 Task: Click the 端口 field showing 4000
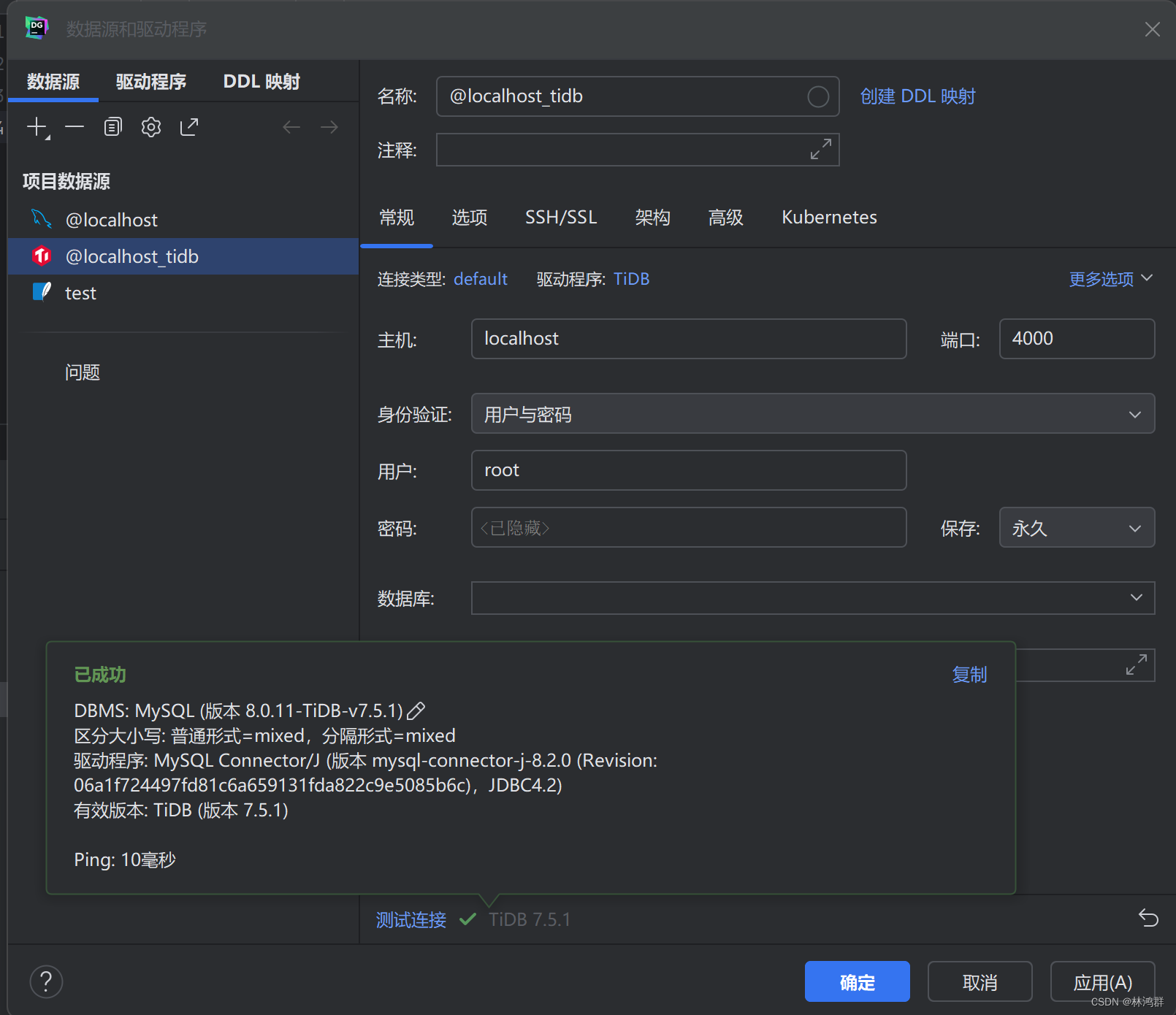[x=1077, y=339]
